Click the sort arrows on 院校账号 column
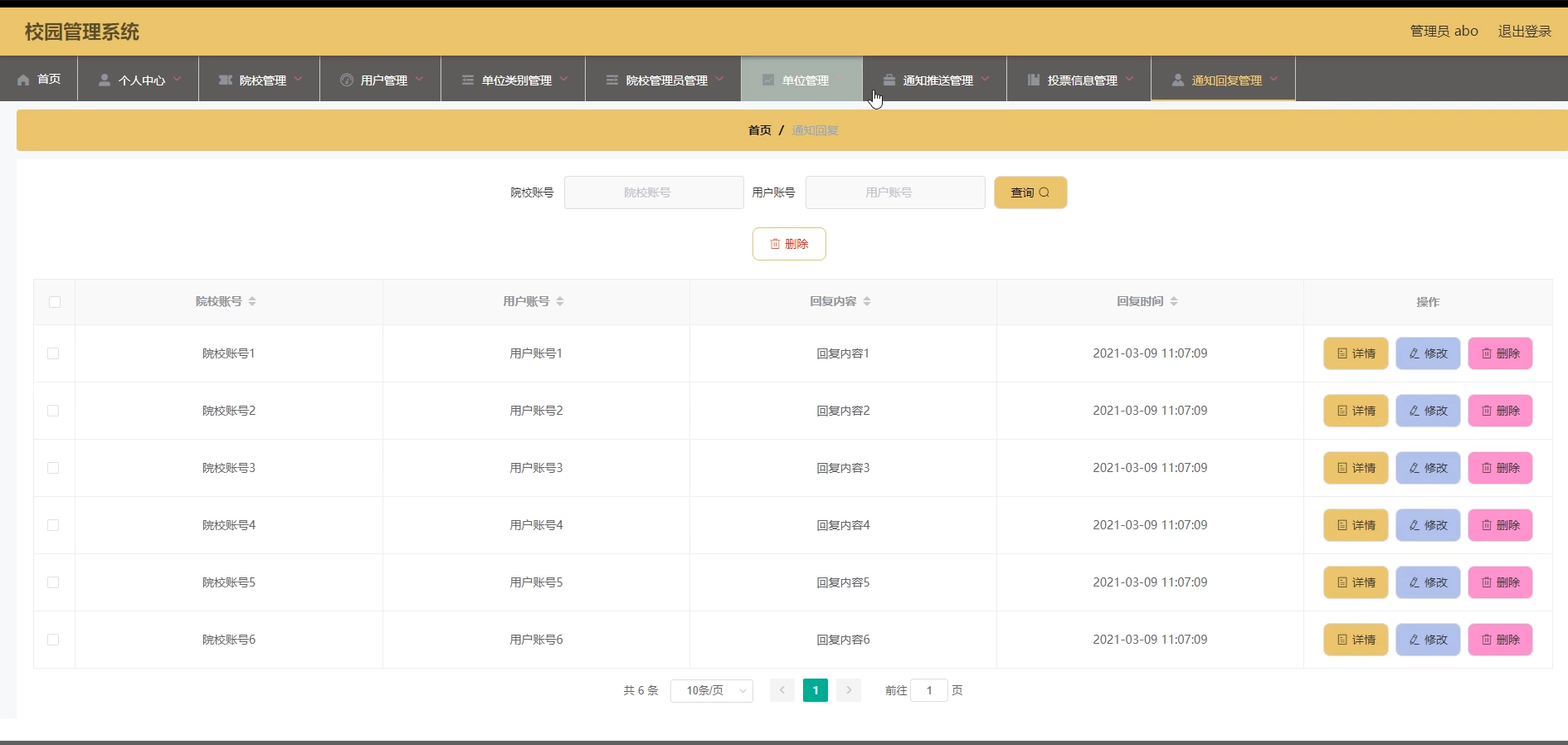Viewport: 1568px width, 745px height. 252,301
